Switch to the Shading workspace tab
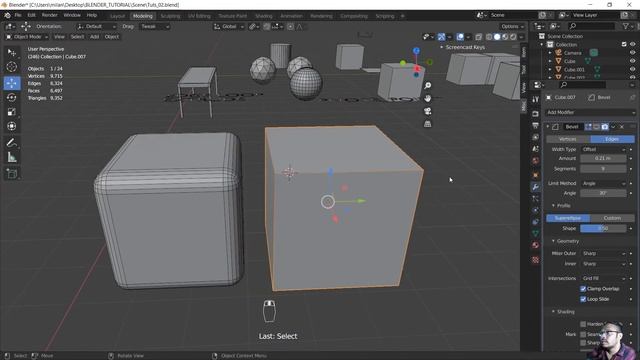The width and height of the screenshot is (640, 360). (x=263, y=16)
